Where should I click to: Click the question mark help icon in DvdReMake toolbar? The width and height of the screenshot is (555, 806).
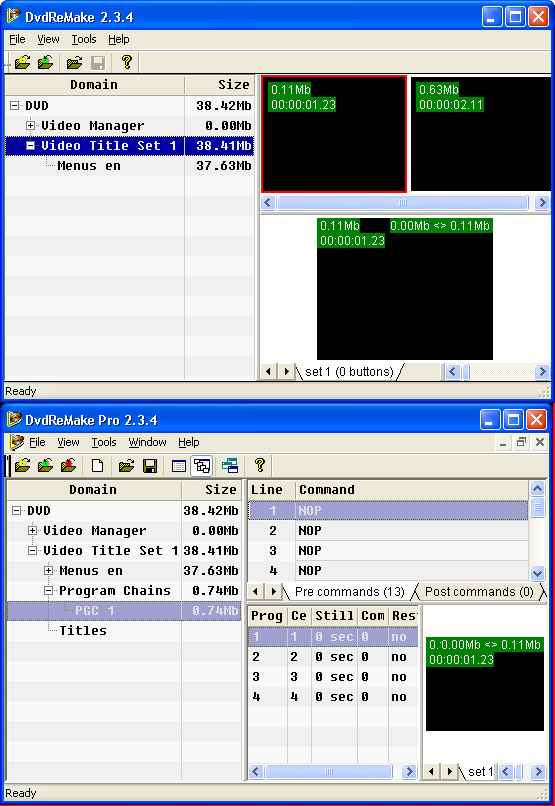(x=126, y=63)
